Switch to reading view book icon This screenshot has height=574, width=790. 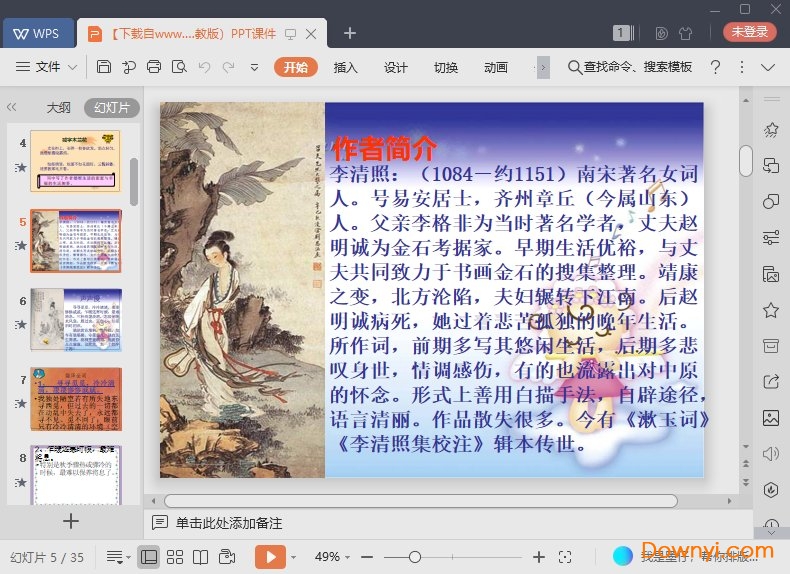click(201, 557)
